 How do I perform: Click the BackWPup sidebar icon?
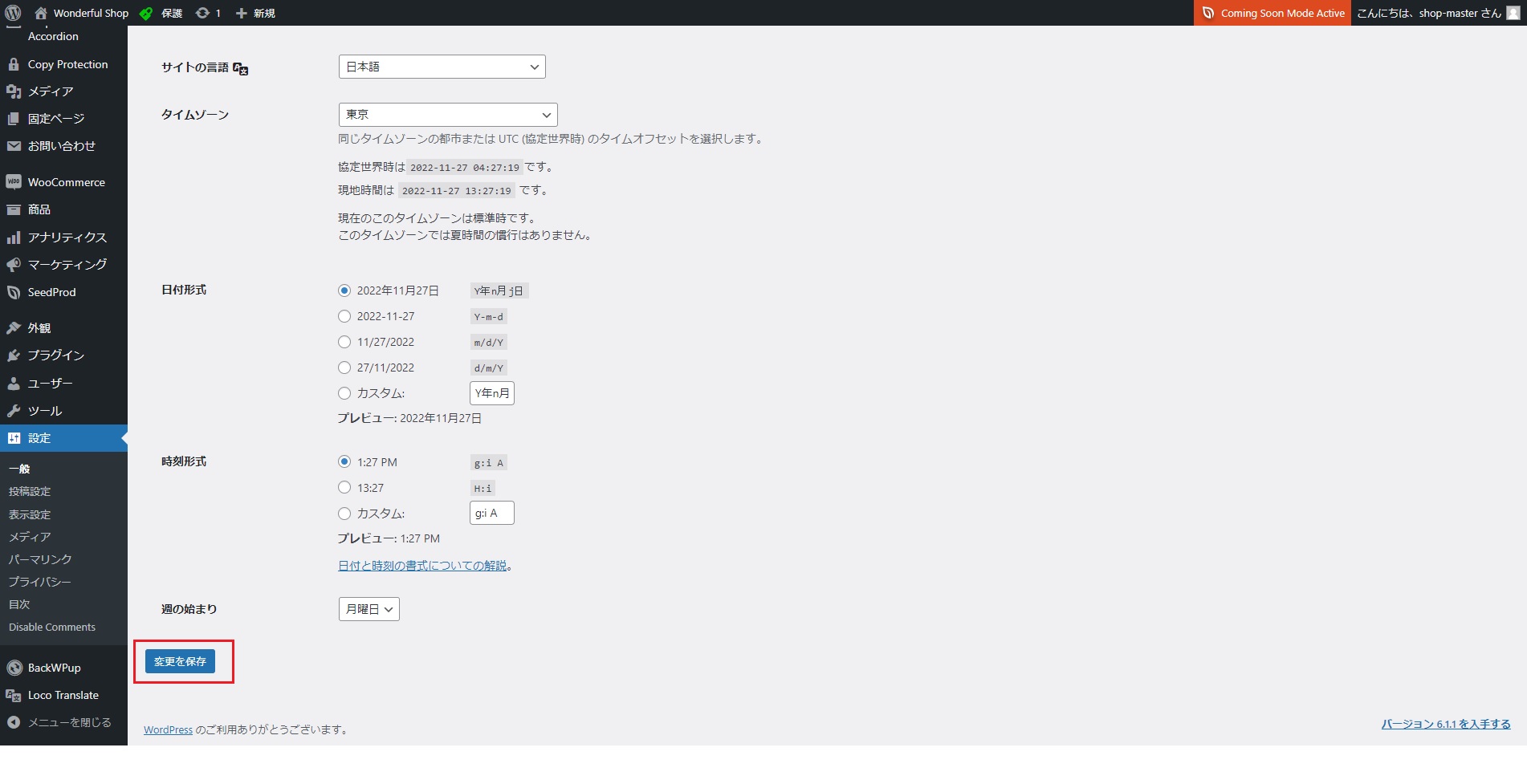click(14, 668)
